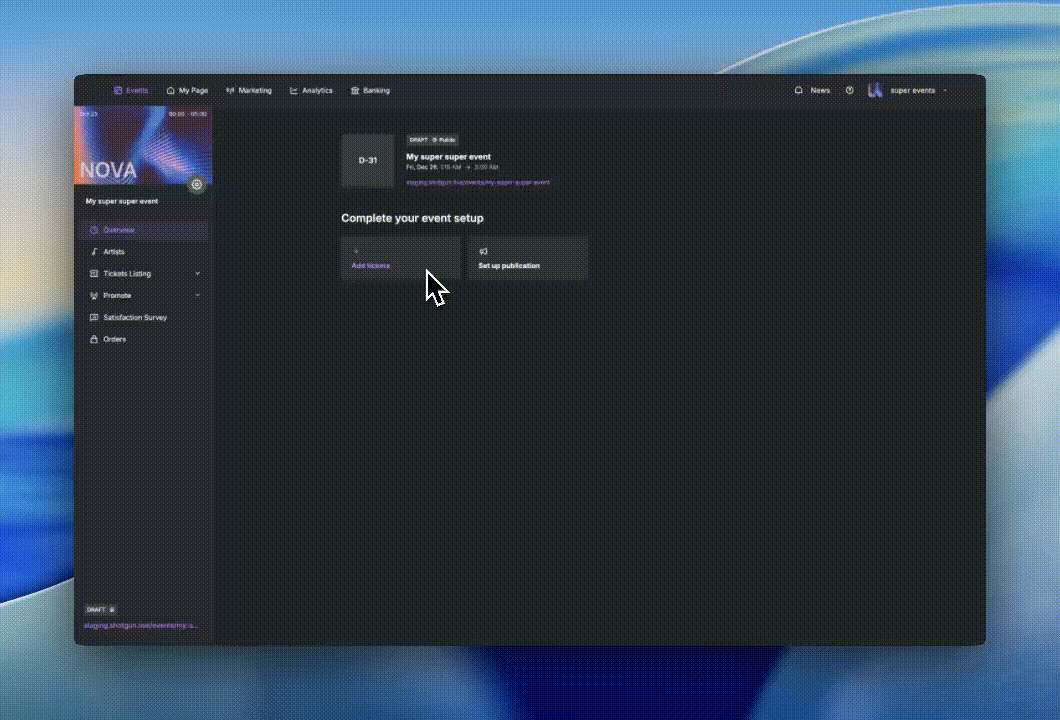
Task: Go to My Page in the top navigation
Action: click(x=187, y=91)
